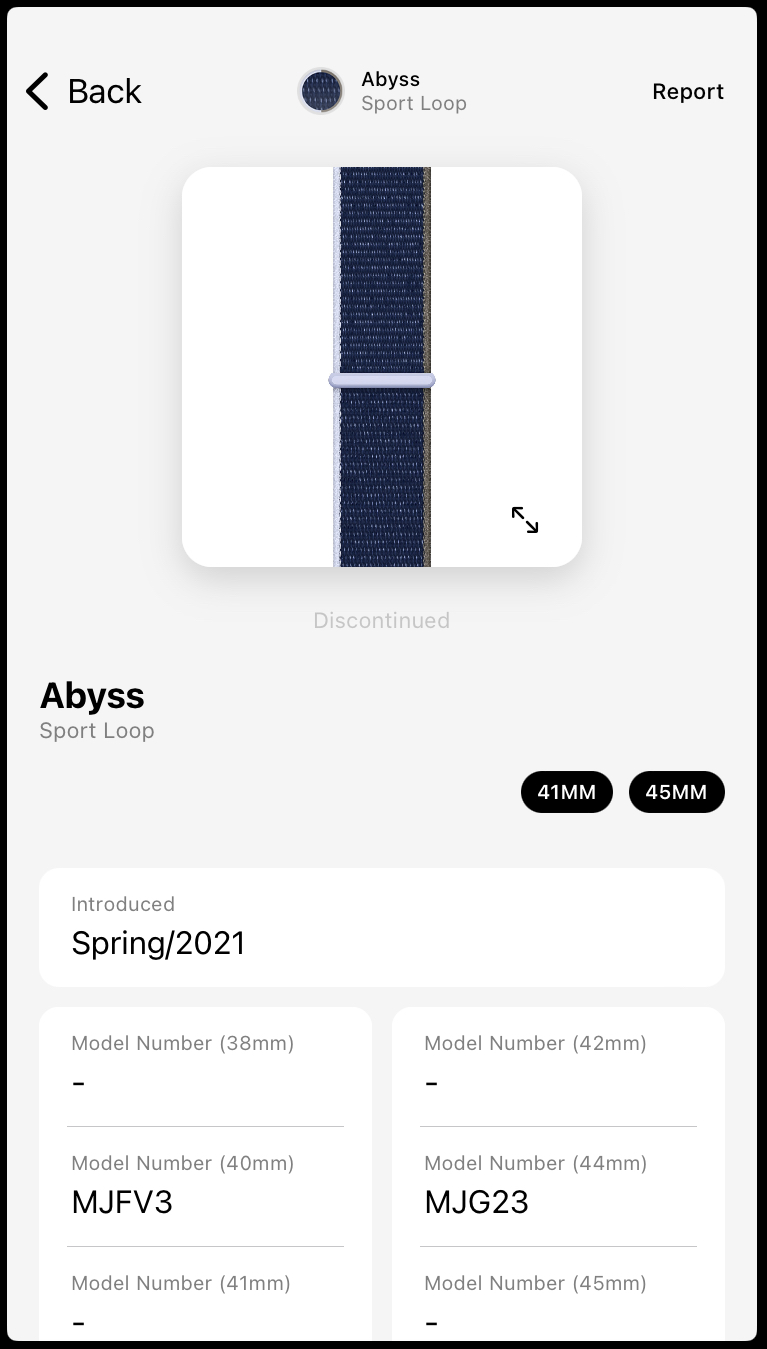Click the Model Number (41mm) row

[x=205, y=1300]
